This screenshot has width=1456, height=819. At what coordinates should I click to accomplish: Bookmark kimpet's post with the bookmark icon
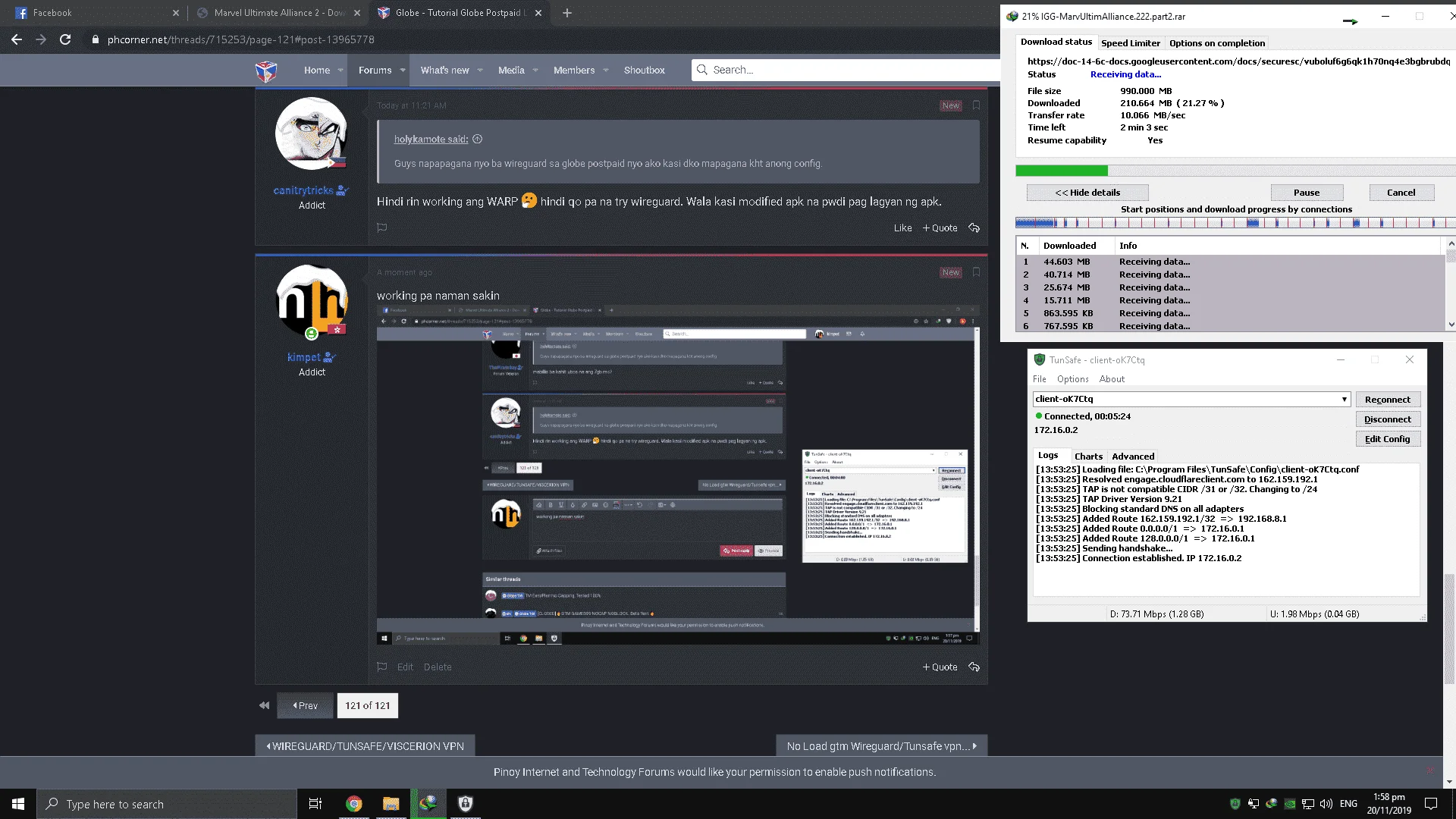click(976, 272)
